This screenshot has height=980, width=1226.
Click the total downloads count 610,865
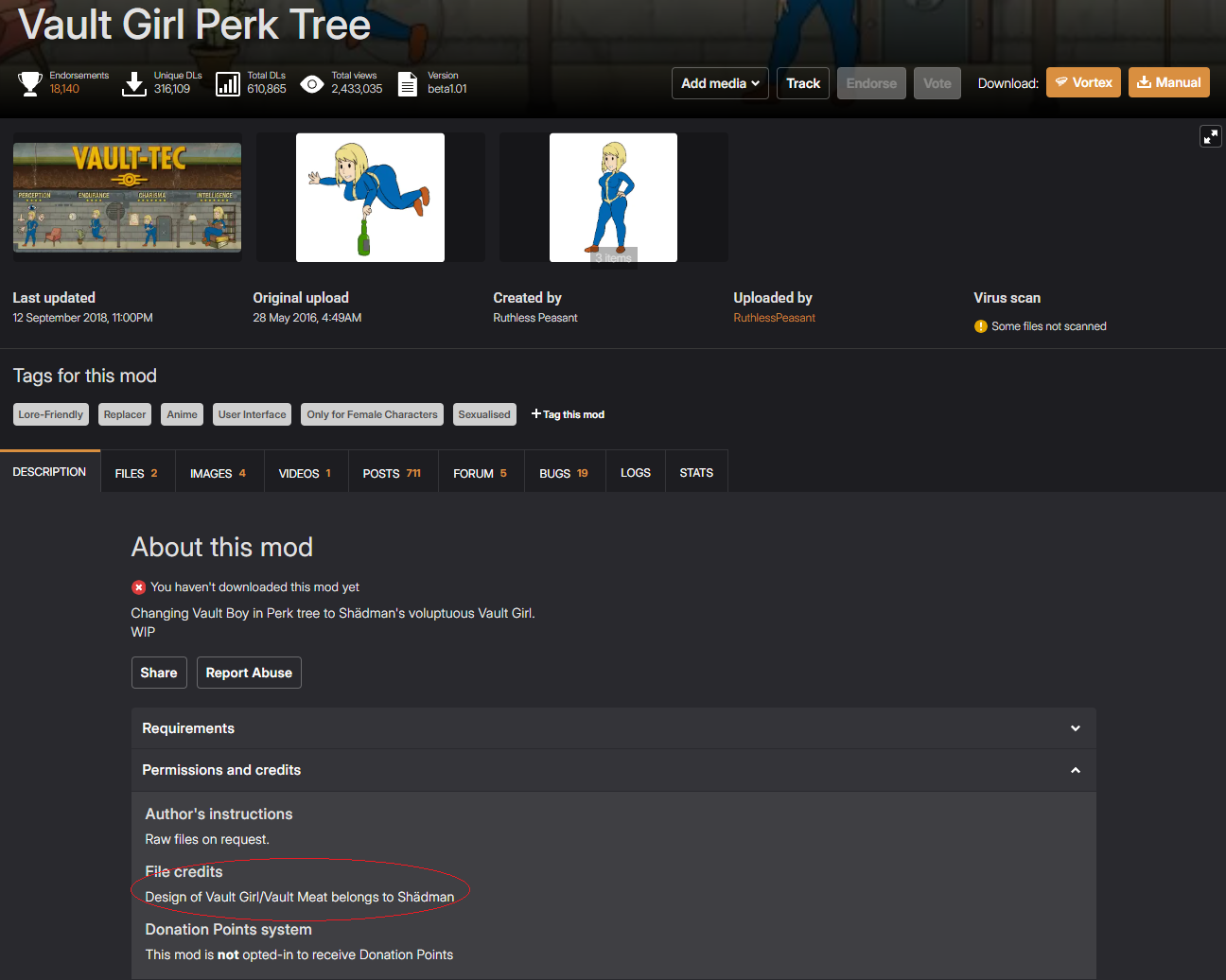[267, 89]
